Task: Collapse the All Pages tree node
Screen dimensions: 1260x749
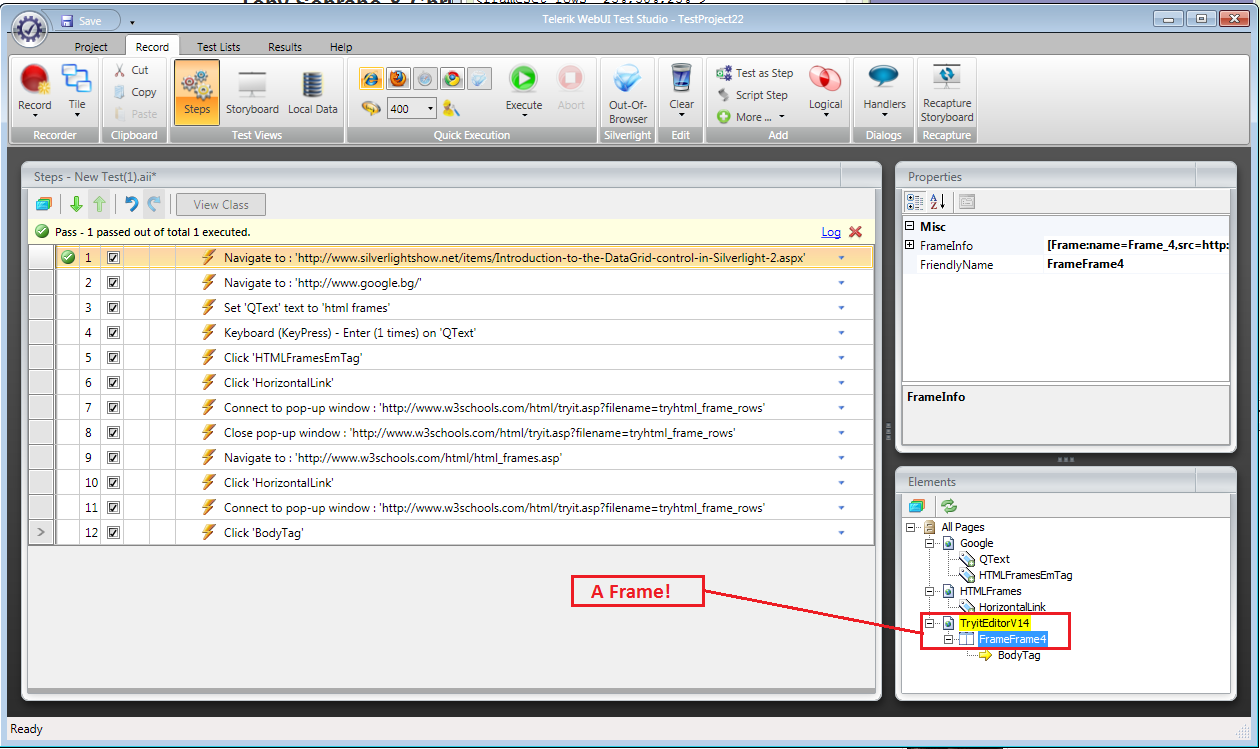Action: tap(910, 527)
